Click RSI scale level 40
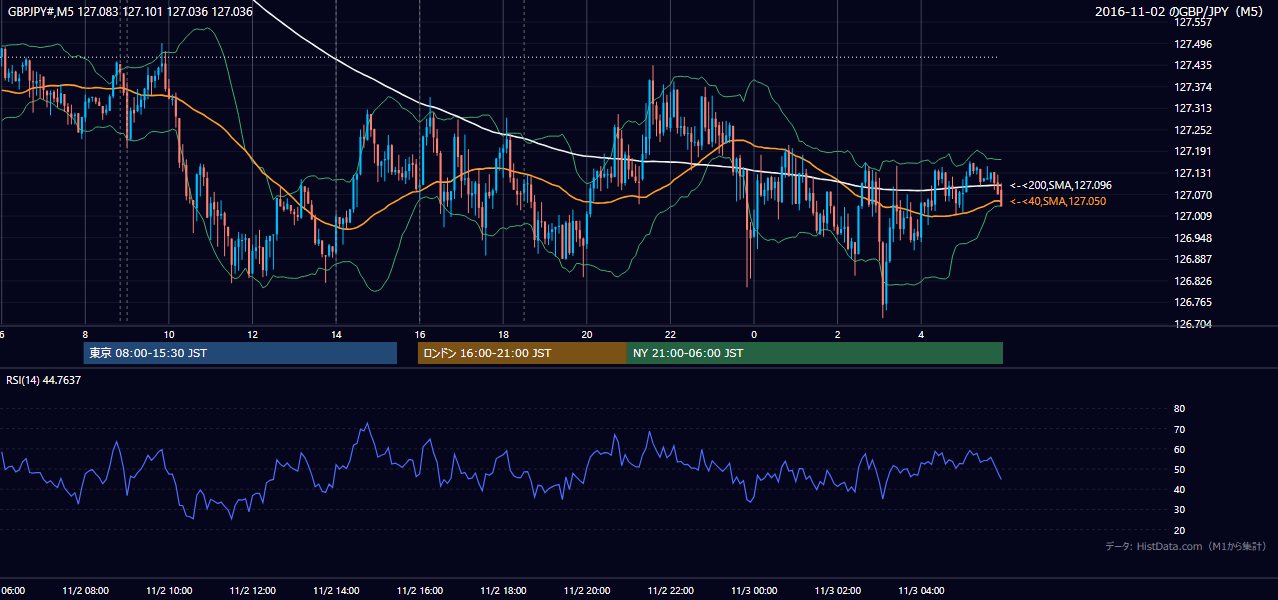 point(1179,489)
